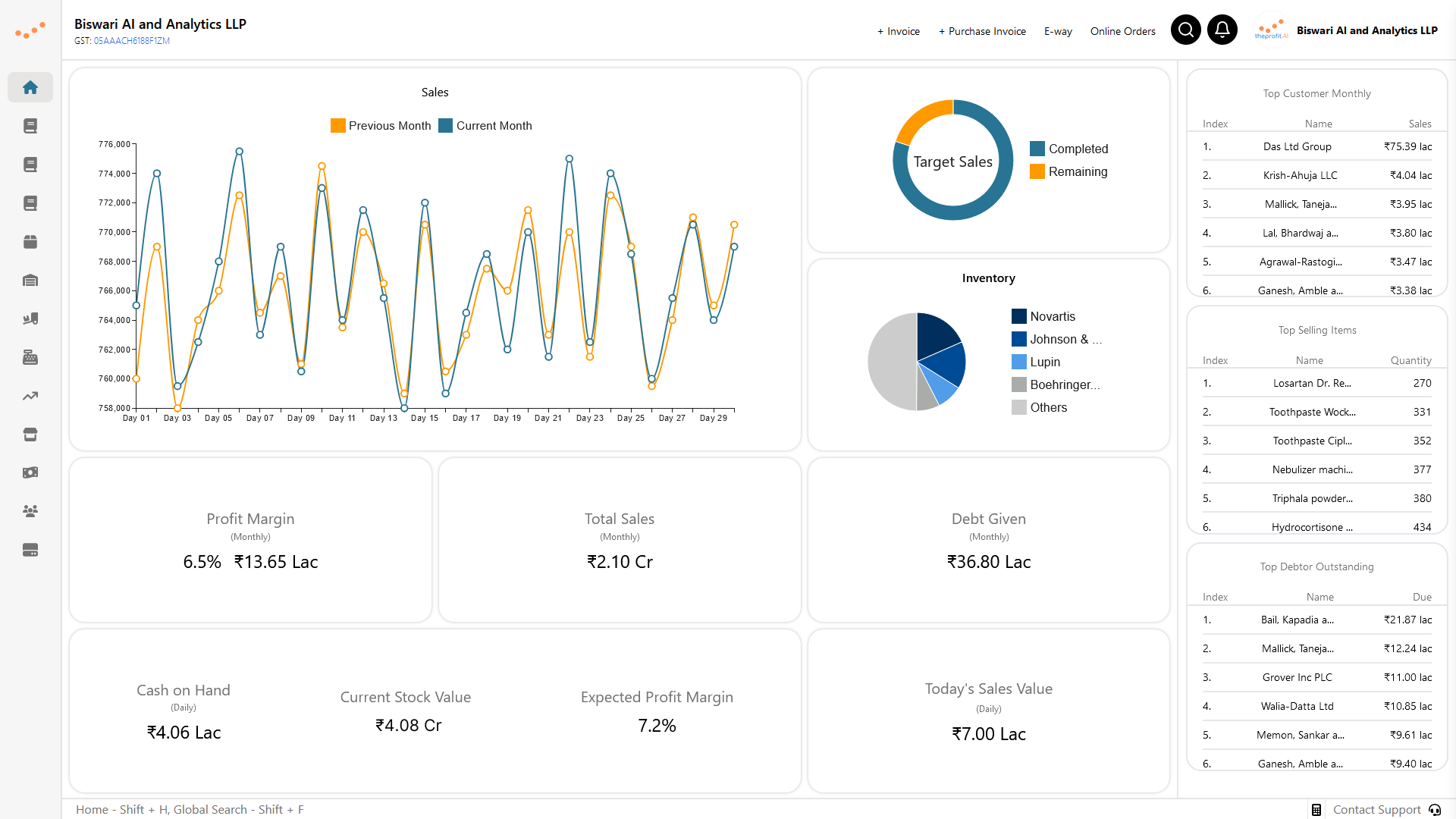Open the cash register sidebar icon
This screenshot has width=1456, height=819.
tap(30, 357)
